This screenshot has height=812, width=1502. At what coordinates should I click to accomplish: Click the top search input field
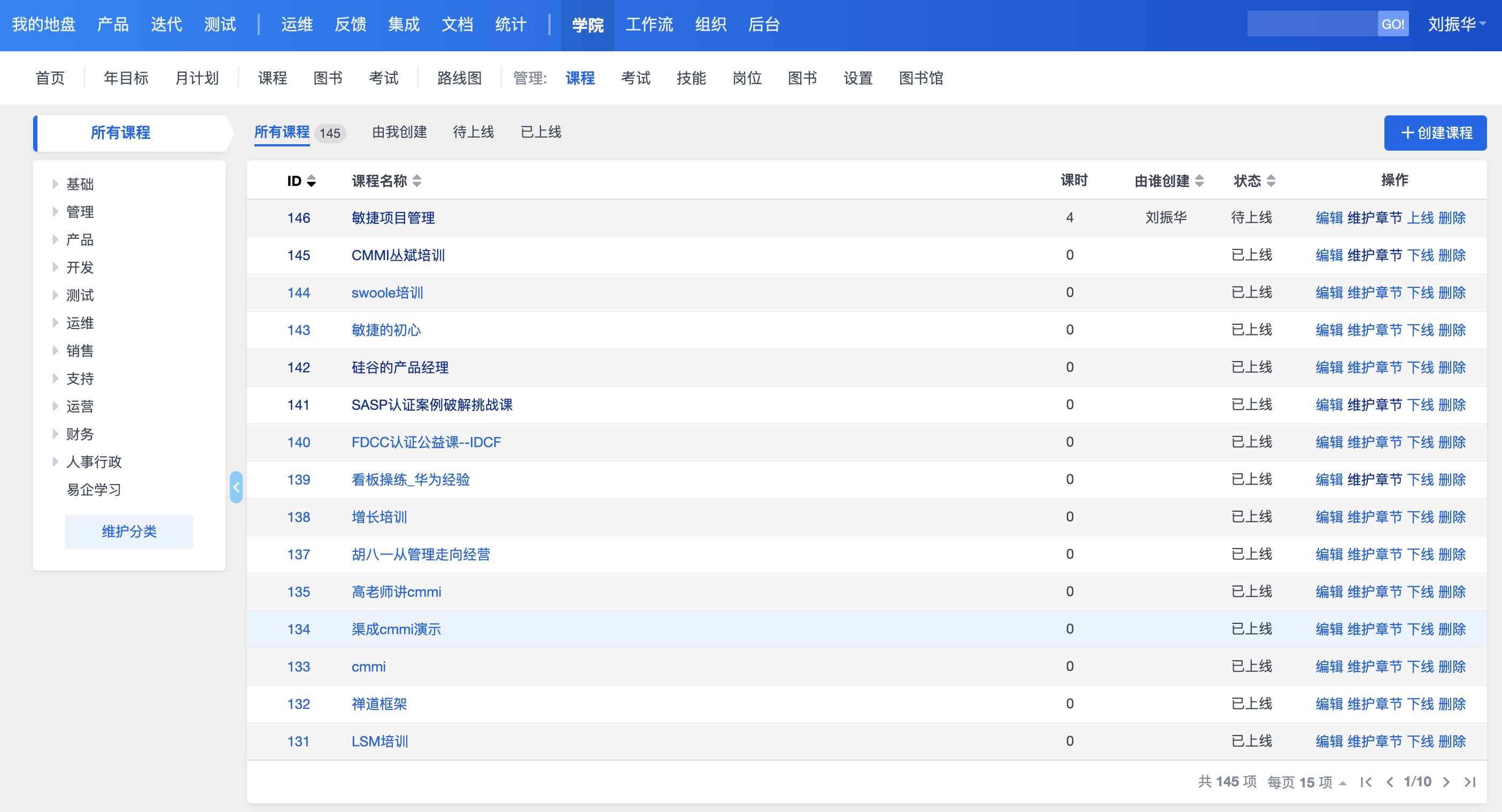tap(1311, 25)
